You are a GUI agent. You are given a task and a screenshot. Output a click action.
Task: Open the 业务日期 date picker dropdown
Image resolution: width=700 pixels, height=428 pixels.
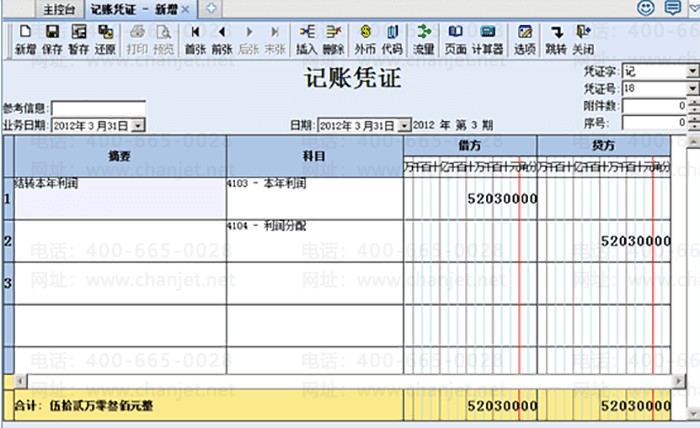(138, 126)
